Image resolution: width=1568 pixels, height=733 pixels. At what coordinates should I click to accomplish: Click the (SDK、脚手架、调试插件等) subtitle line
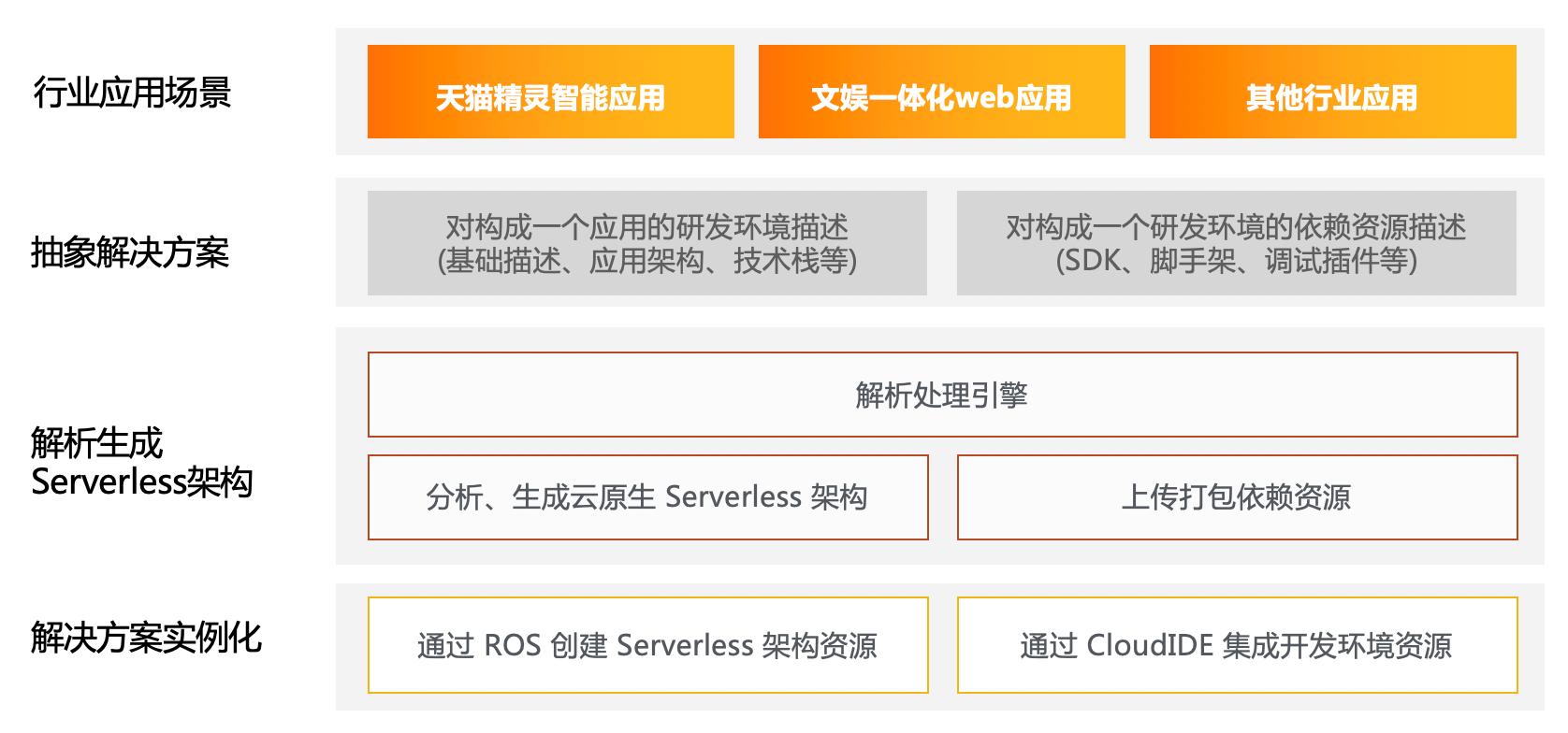pos(1236,261)
